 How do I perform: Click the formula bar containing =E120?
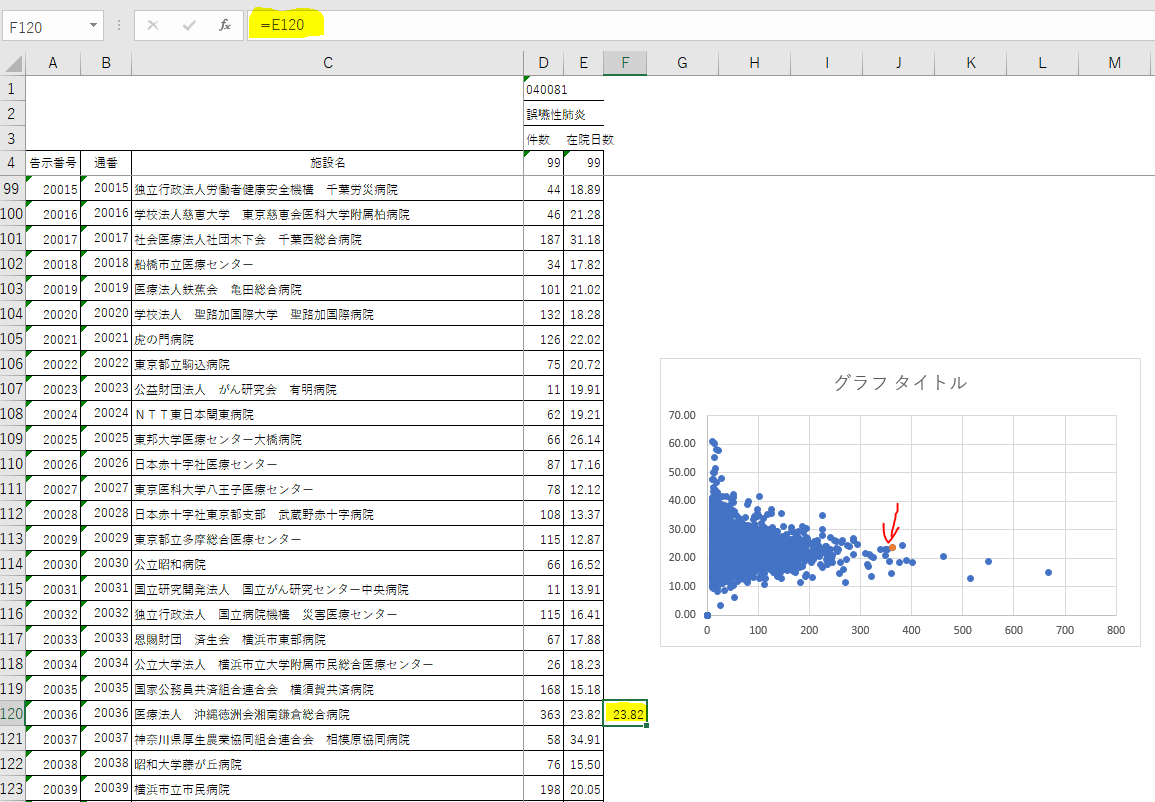[x=700, y=26]
